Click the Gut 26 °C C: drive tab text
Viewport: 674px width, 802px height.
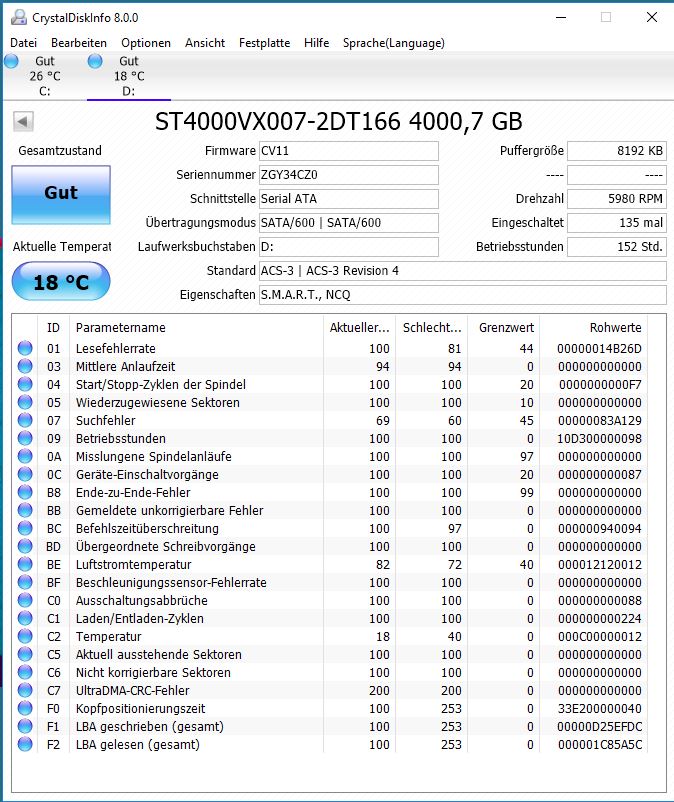coord(45,76)
